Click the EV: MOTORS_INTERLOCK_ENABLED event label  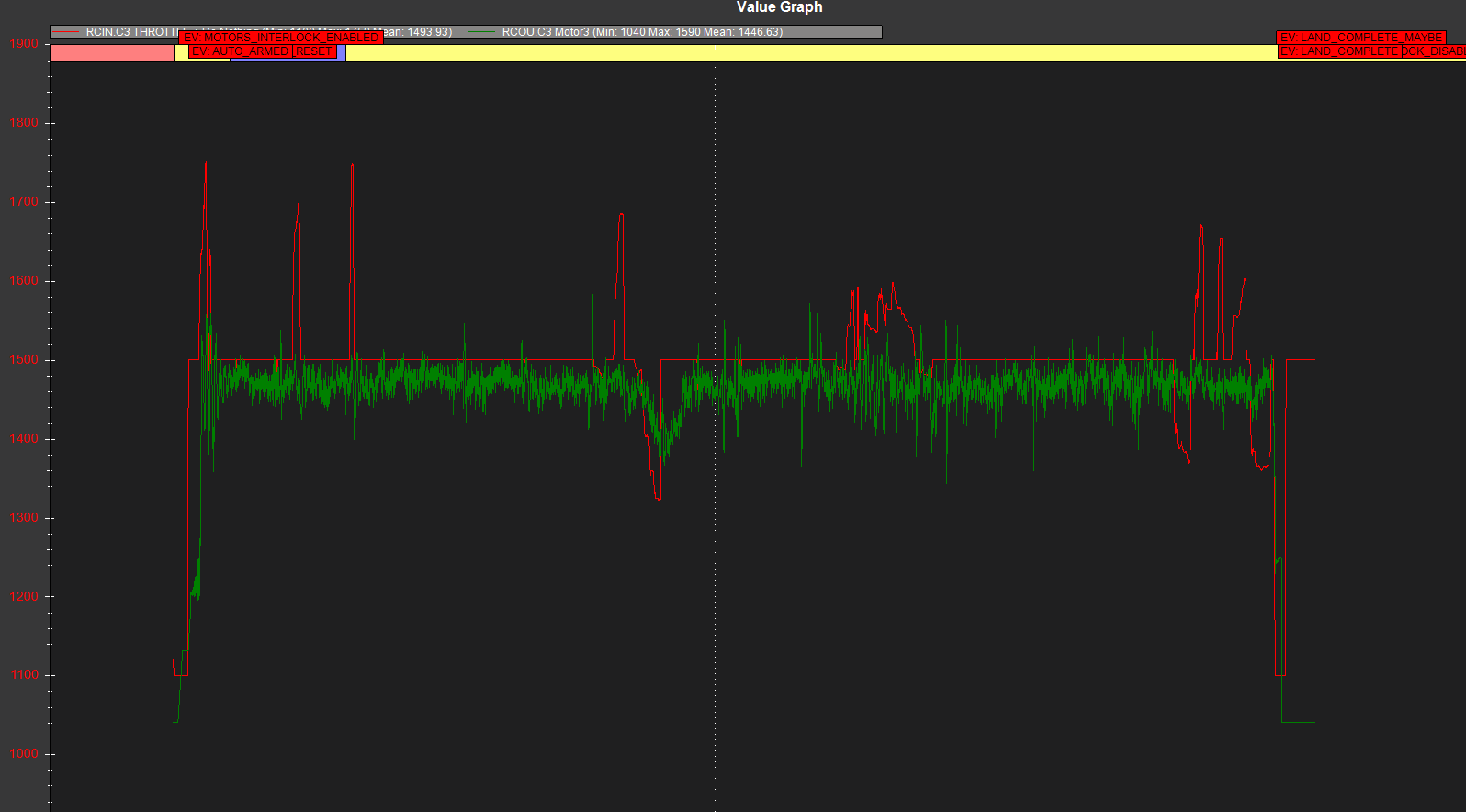point(281,38)
